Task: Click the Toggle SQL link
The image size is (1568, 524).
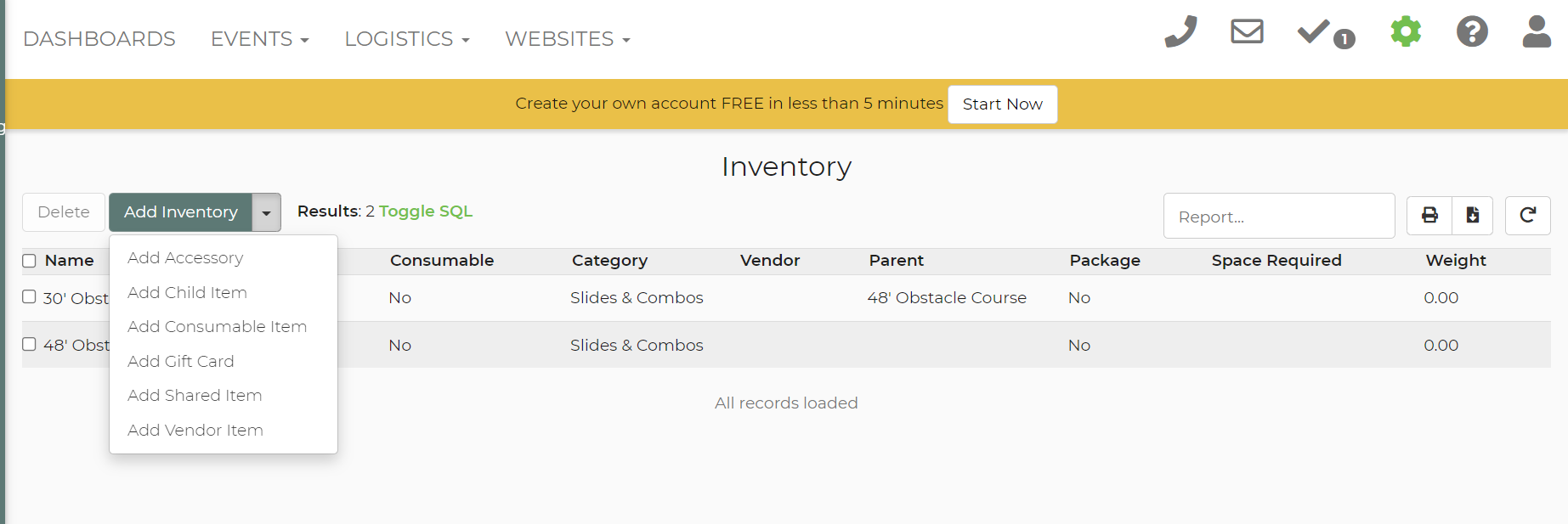Action: pos(425,211)
